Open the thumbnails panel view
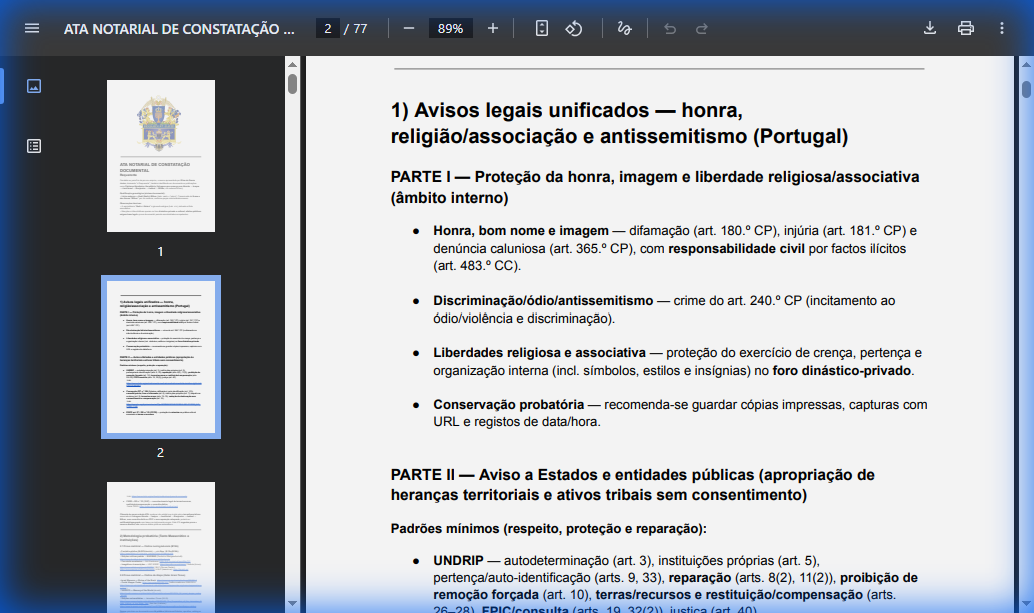1034x613 pixels. (34, 85)
